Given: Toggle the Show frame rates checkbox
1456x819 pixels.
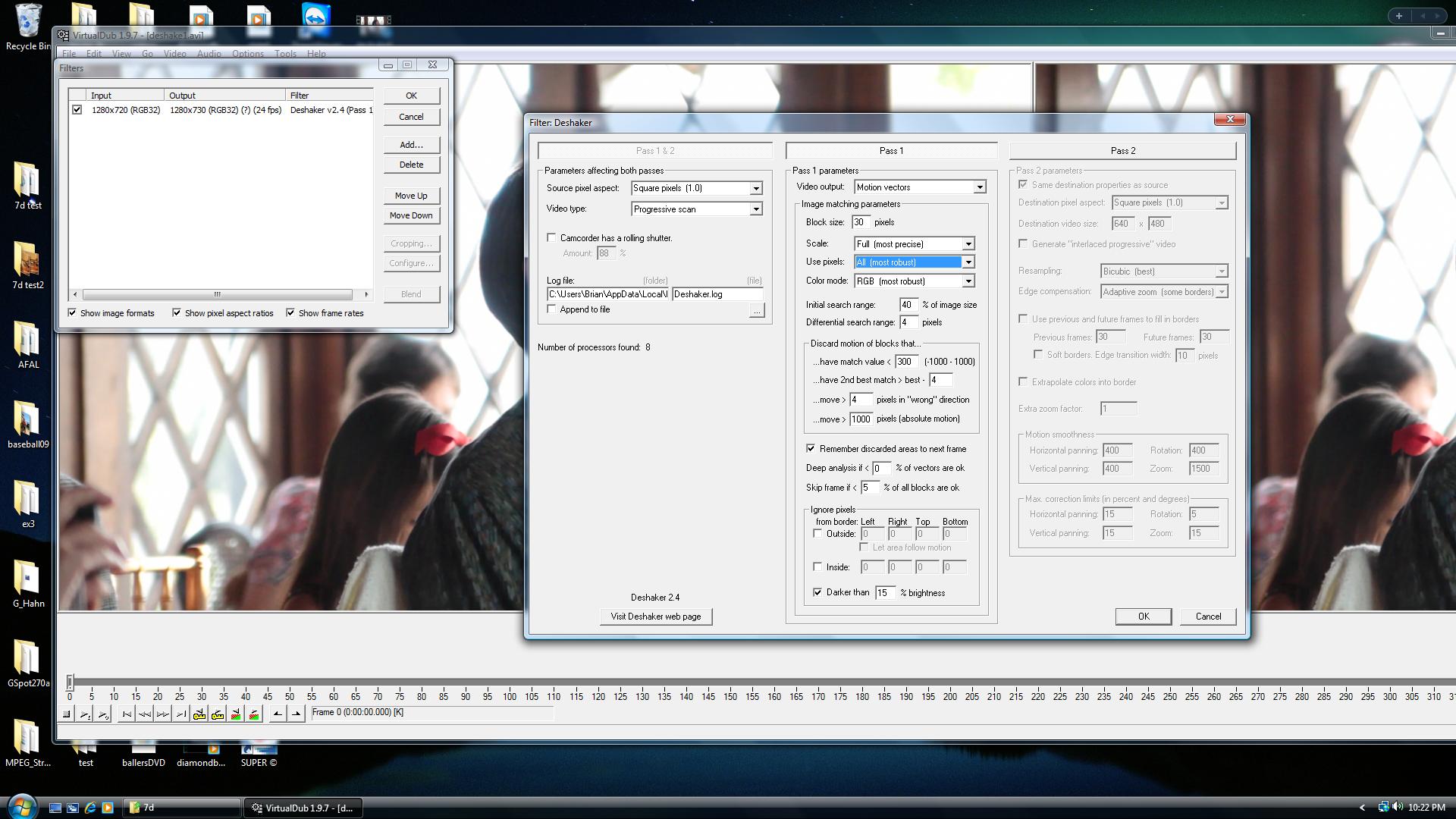Looking at the screenshot, I should pyautogui.click(x=290, y=313).
